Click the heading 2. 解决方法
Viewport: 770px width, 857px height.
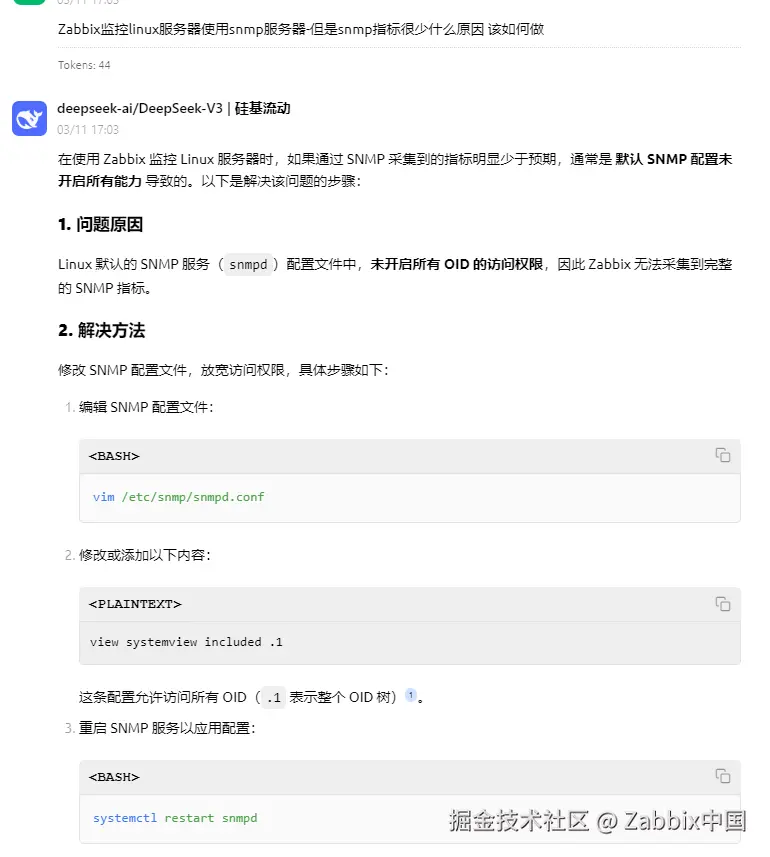(x=102, y=330)
